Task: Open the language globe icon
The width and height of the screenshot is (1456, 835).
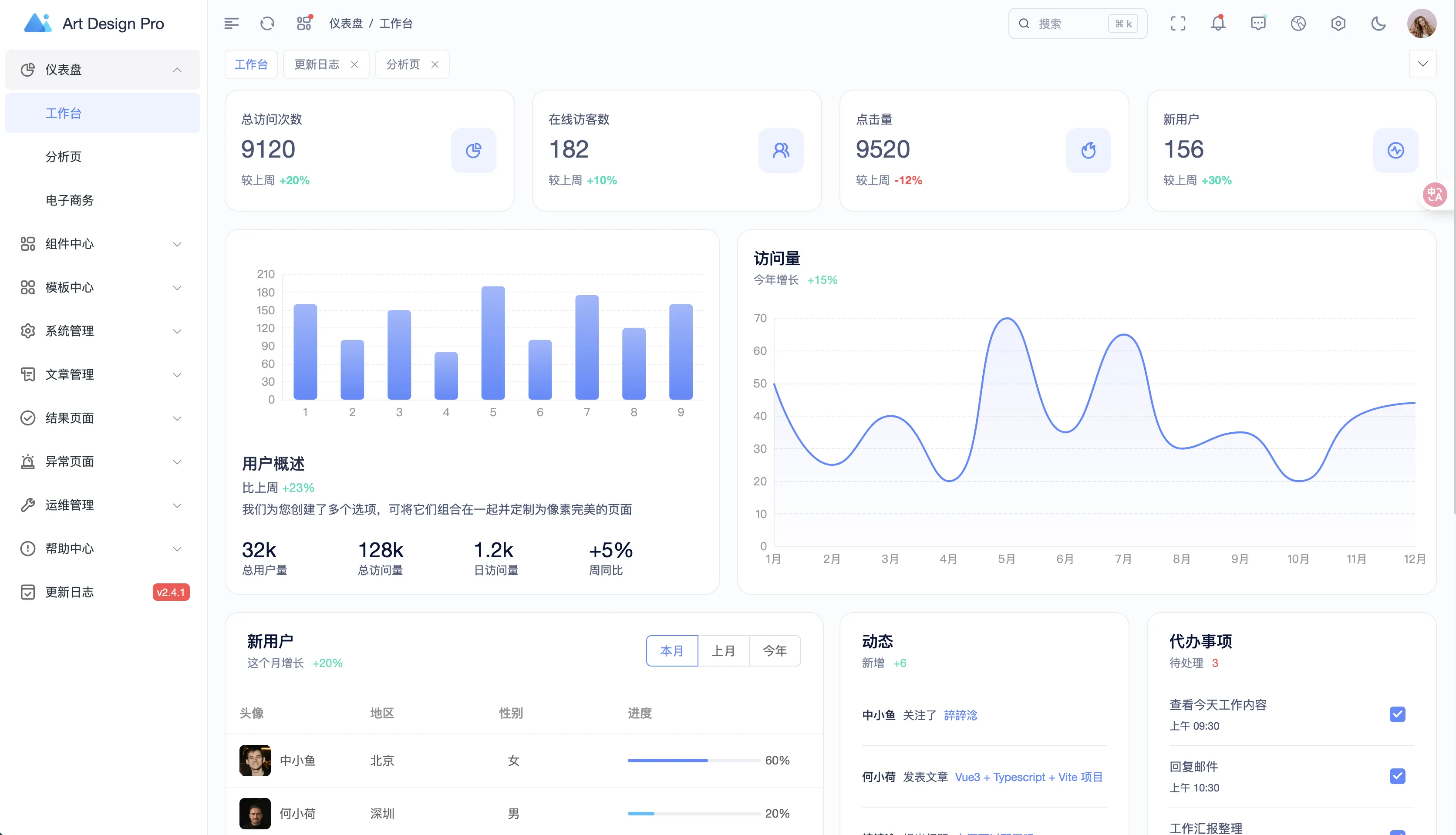Action: pos(1298,24)
